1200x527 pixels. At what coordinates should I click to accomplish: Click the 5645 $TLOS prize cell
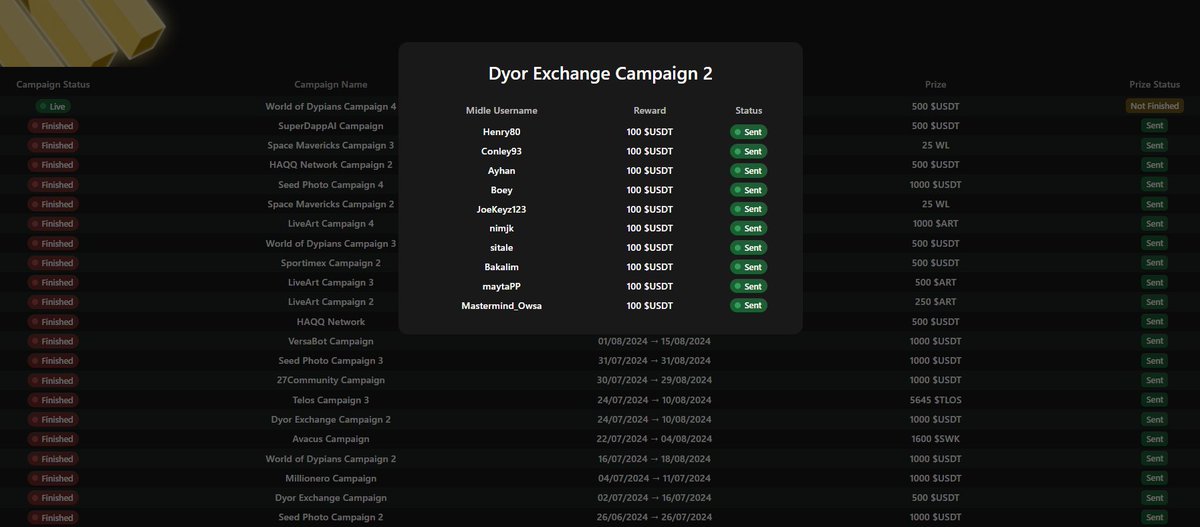(936, 400)
